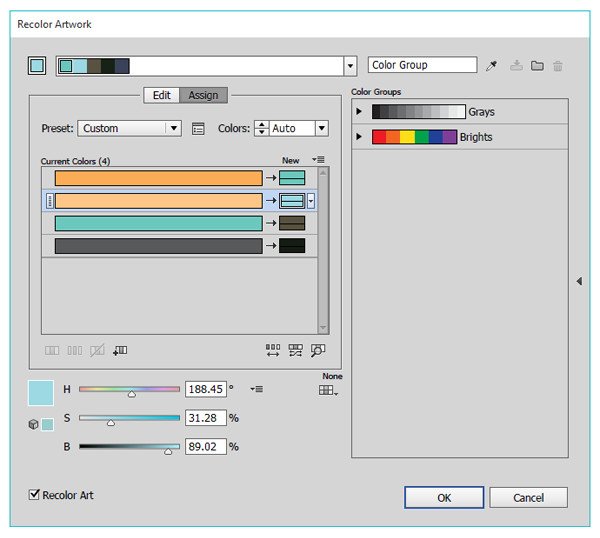Select the Assign tab
The width and height of the screenshot is (600, 538).
(x=203, y=96)
